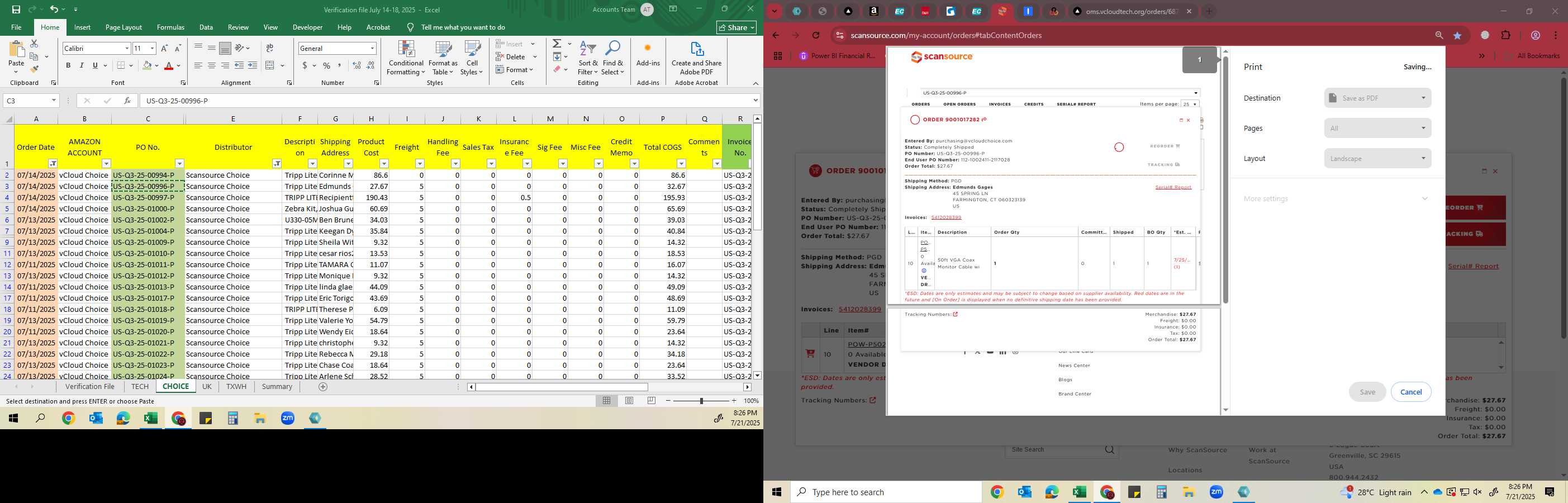This screenshot has height=503, width=1568.
Task: Click the Insert Function fx icon
Action: [127, 101]
